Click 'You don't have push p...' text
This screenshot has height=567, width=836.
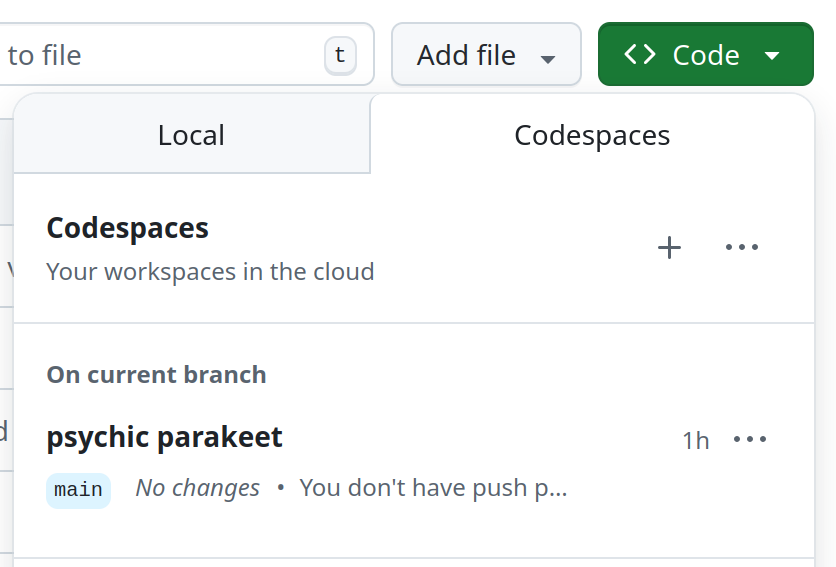click(433, 488)
